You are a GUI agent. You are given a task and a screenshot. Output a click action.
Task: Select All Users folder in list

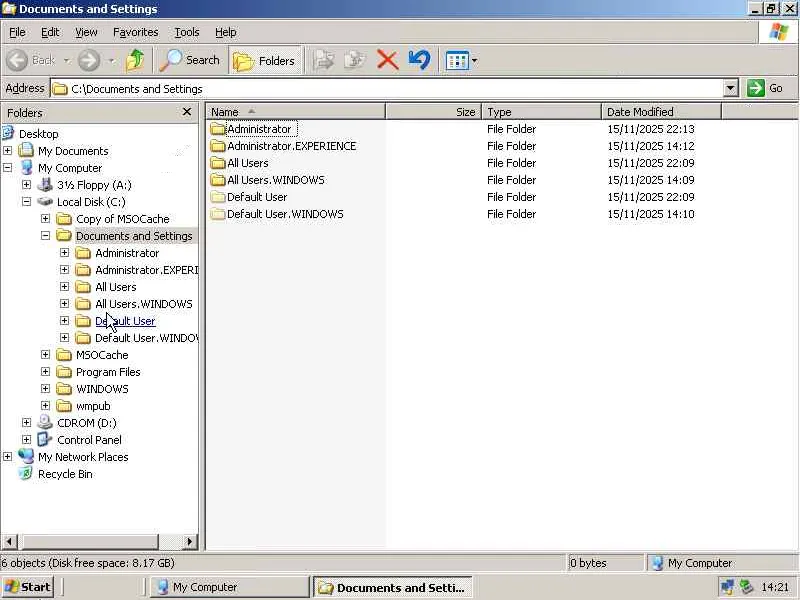point(240,163)
